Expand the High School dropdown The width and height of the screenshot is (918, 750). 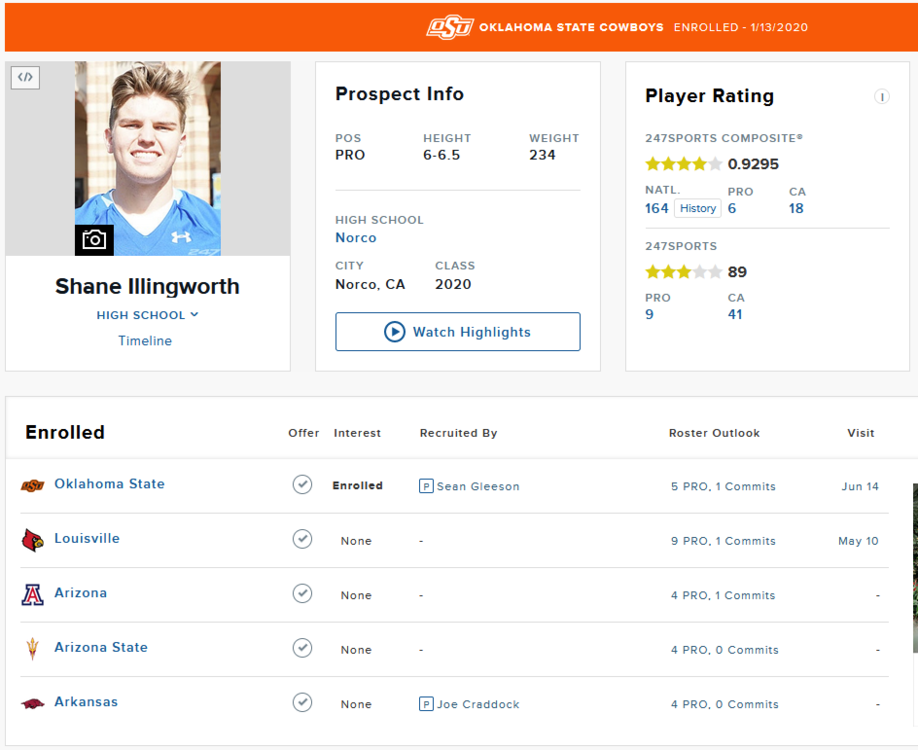147,315
